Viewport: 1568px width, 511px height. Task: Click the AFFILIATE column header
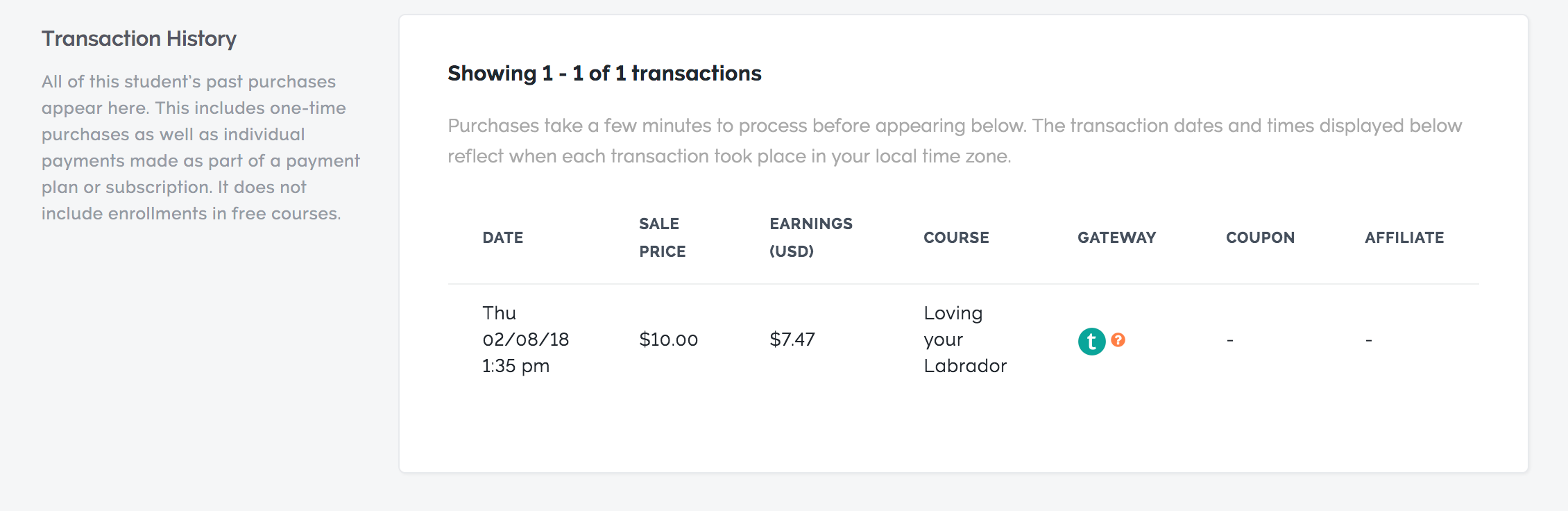1404,237
